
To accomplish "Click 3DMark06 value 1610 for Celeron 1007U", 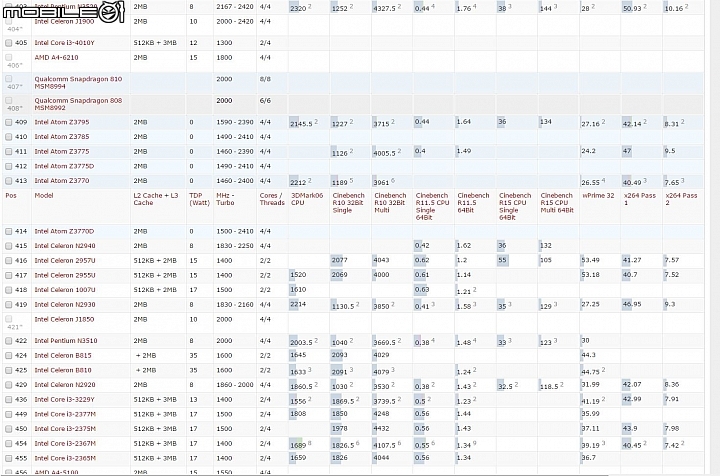I will tap(298, 290).
